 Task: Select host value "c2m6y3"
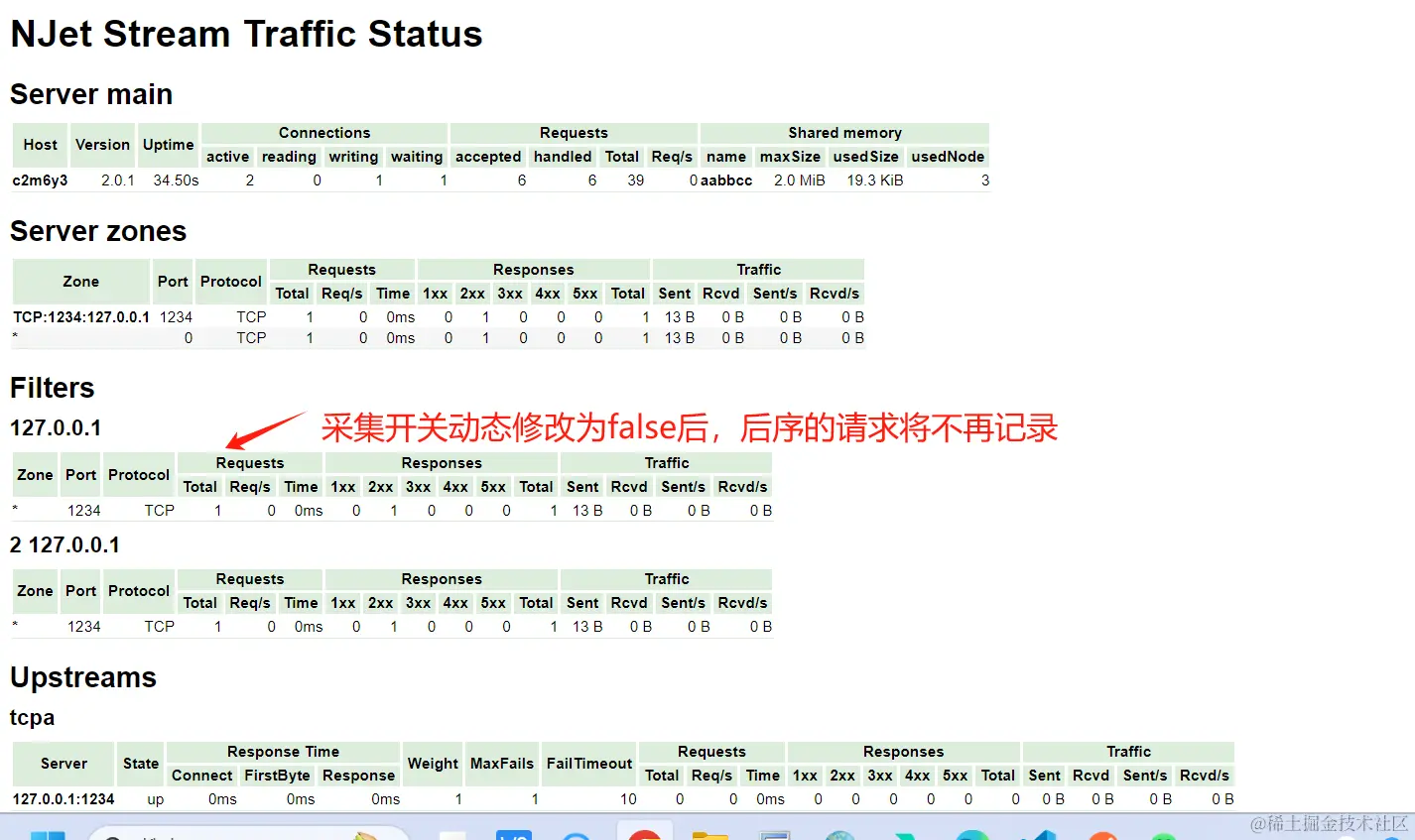click(40, 180)
